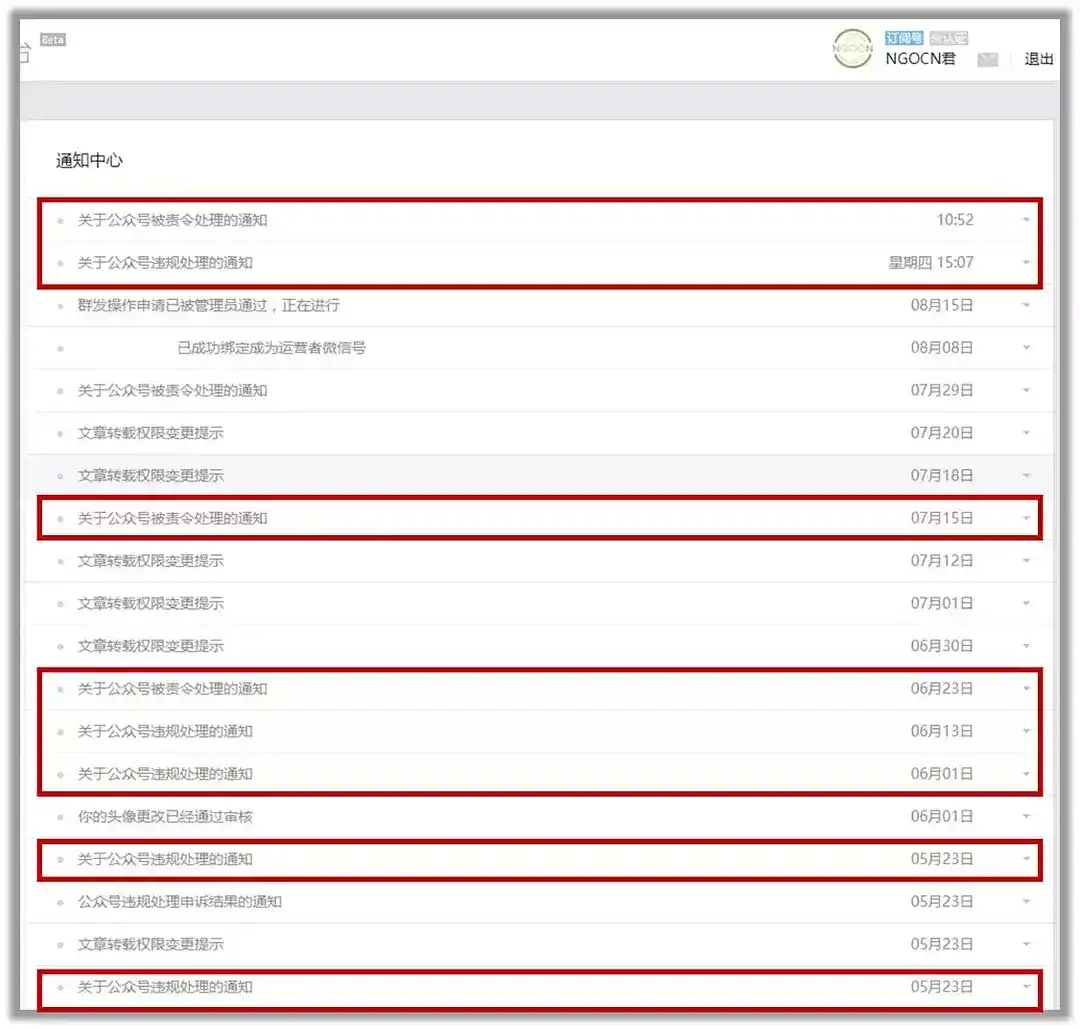Click the NGOCN君 account name
This screenshot has width=1080, height=1029.
point(920,59)
